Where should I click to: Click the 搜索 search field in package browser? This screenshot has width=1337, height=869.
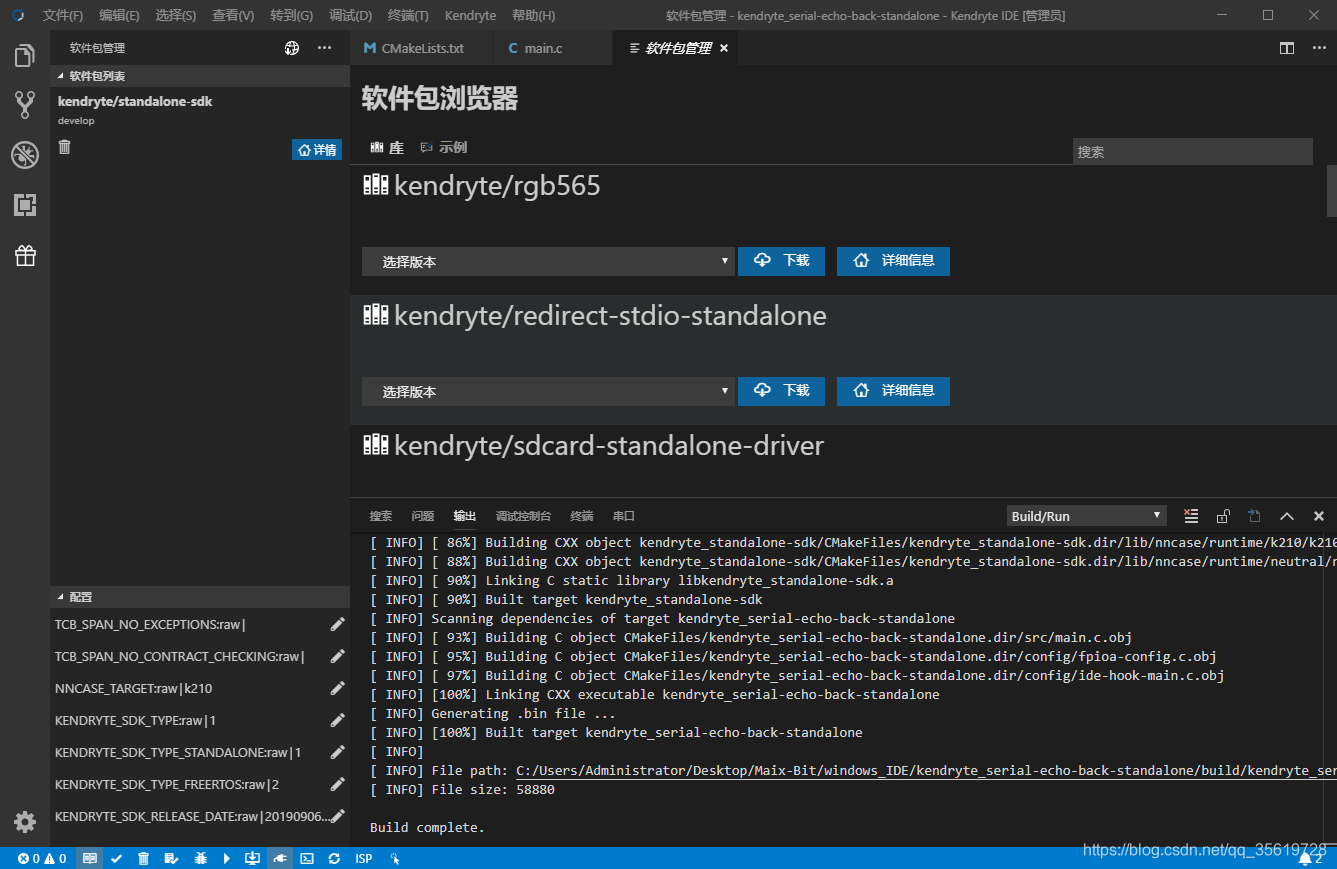1192,152
